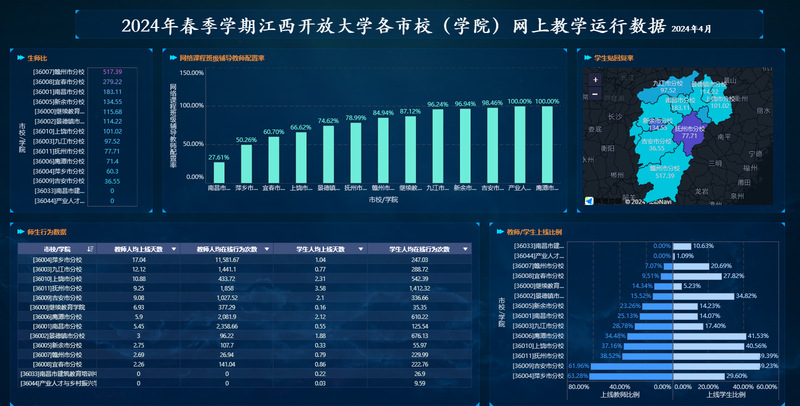The width and height of the screenshot is (800, 406).
Task: Click table cell 542.39
Action: point(419,279)
